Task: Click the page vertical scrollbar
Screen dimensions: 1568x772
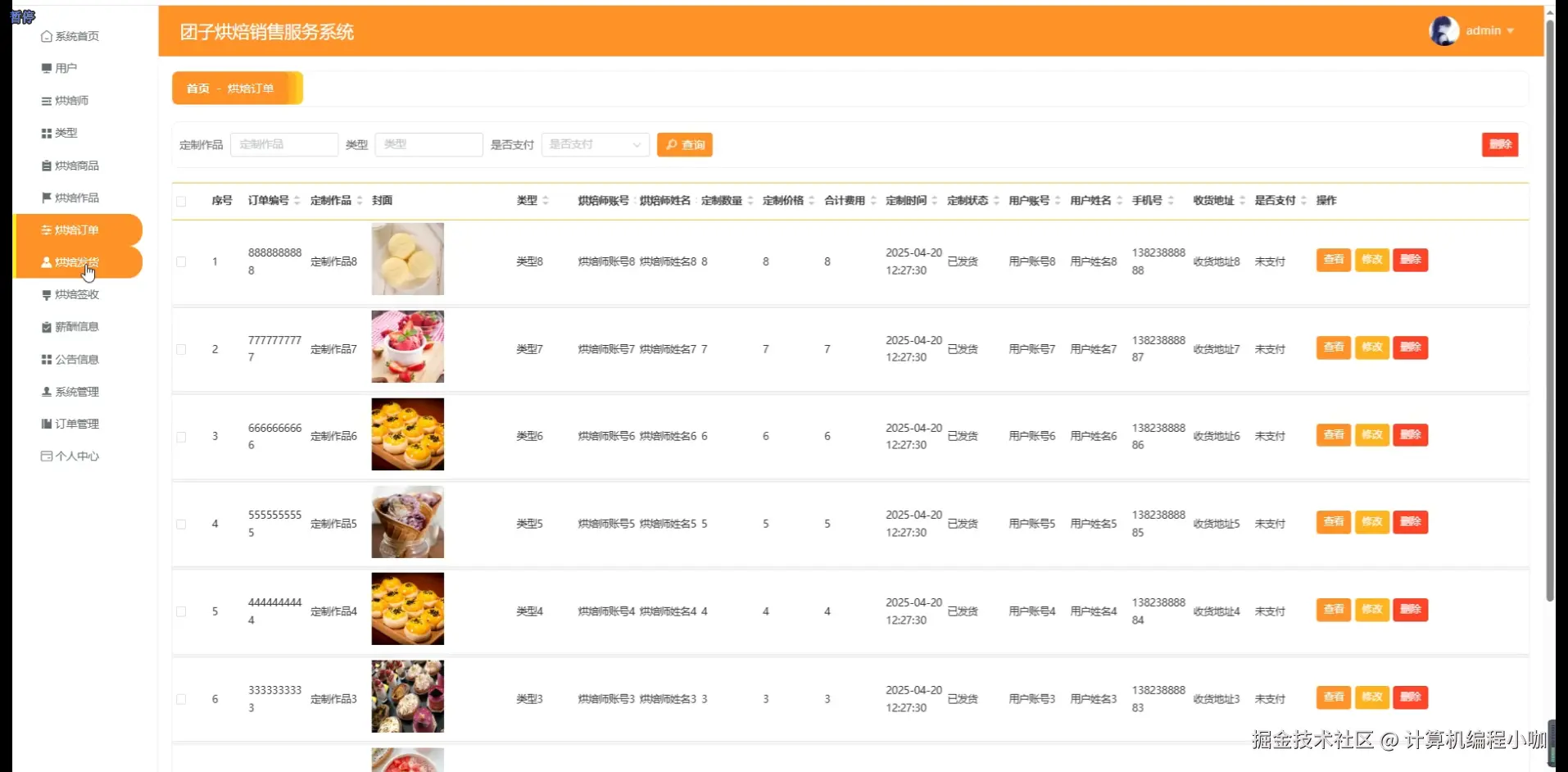Action: [x=1550, y=311]
